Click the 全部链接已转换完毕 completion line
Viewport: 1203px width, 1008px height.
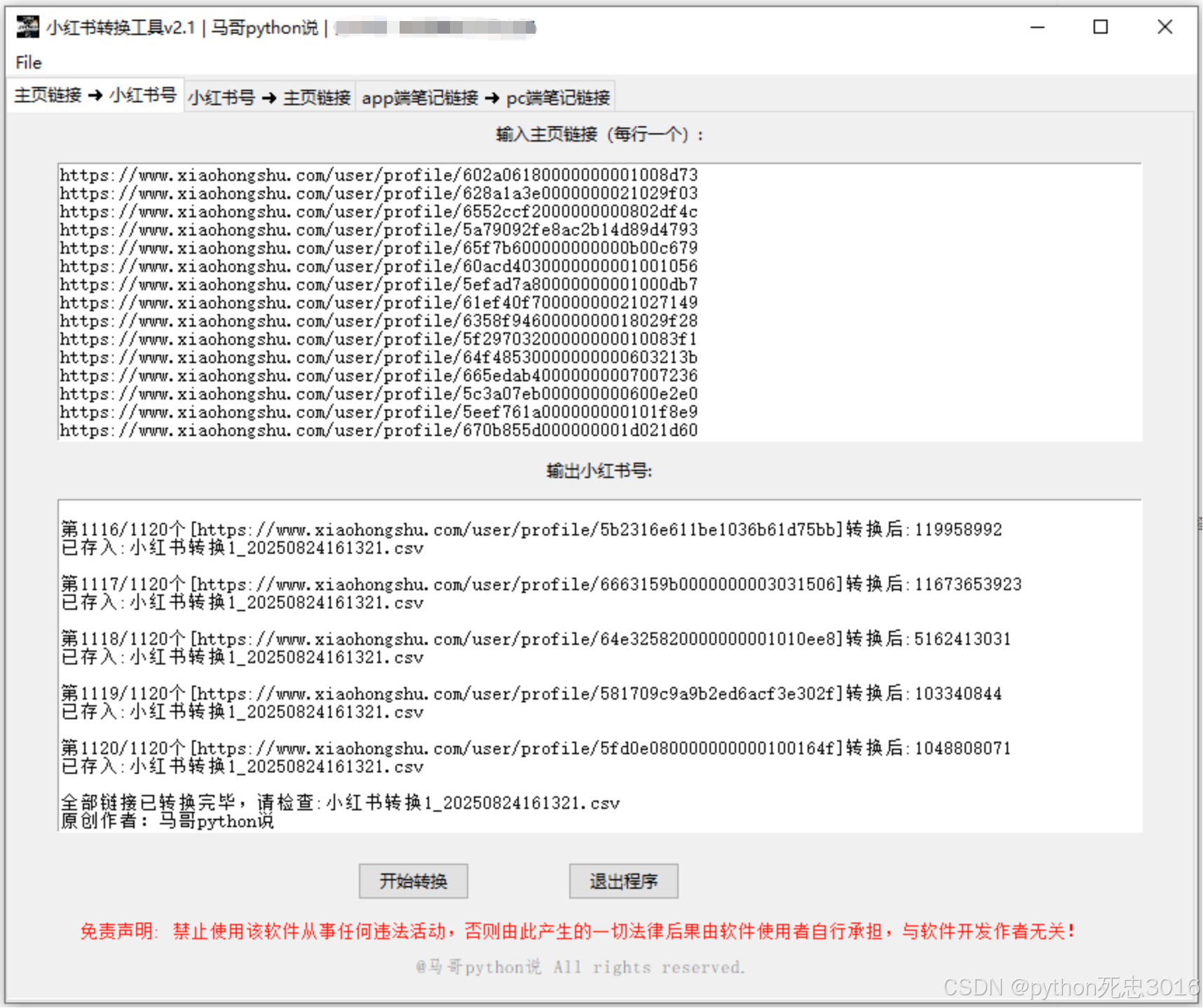pos(340,803)
